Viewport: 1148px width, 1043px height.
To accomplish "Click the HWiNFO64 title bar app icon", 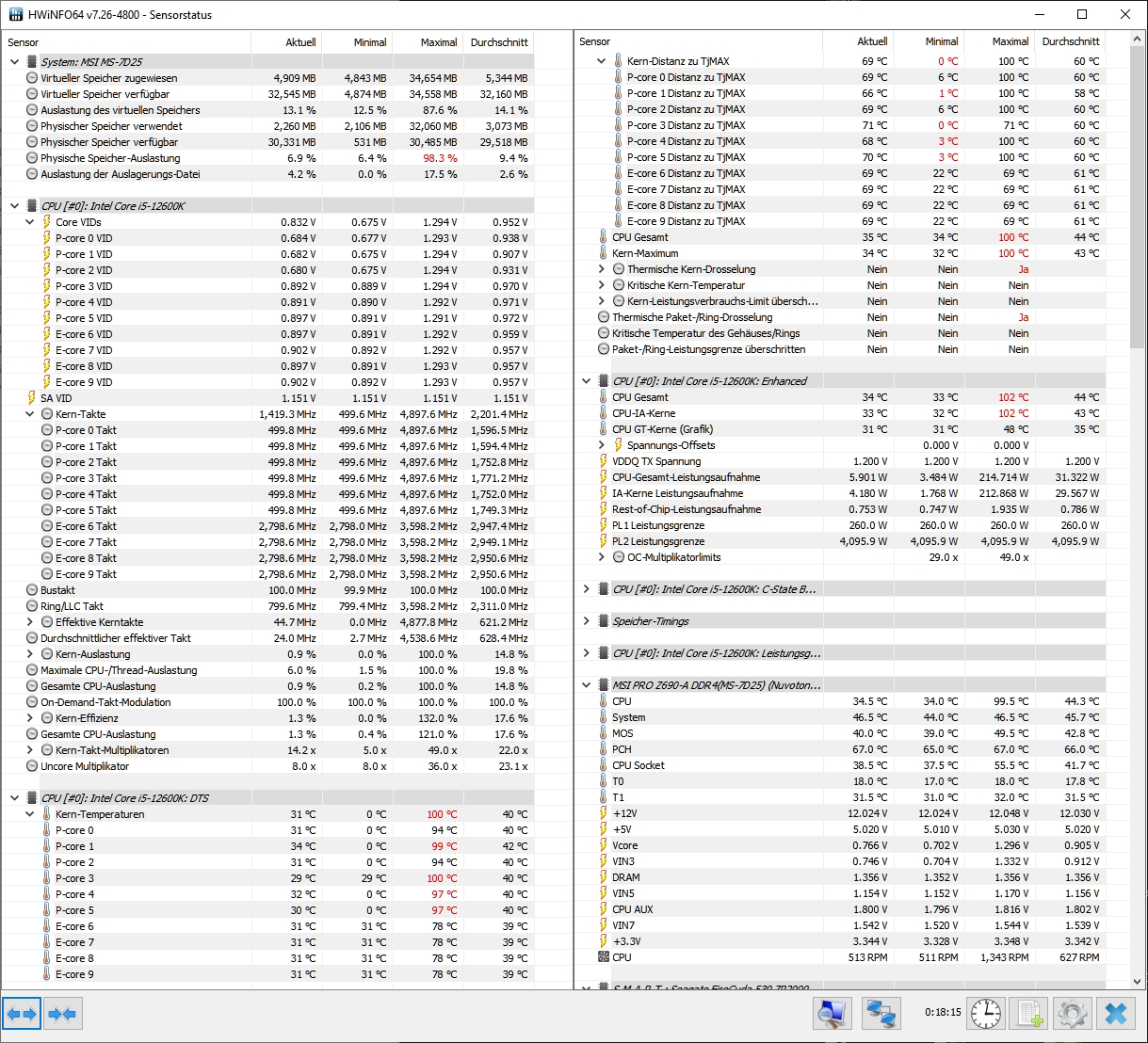I will point(14,14).
